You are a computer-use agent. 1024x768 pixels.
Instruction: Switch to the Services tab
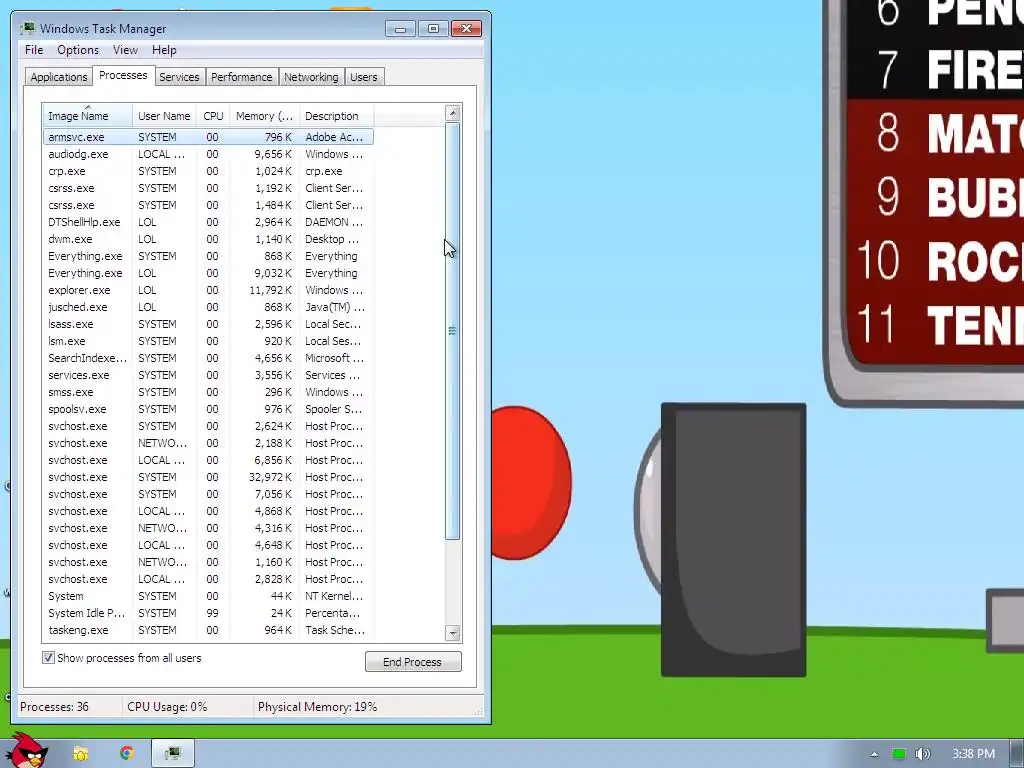tap(179, 76)
